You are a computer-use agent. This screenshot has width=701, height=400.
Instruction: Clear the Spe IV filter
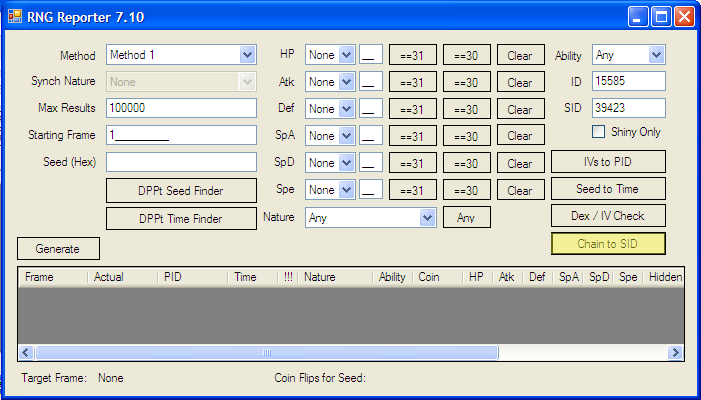(x=519, y=190)
